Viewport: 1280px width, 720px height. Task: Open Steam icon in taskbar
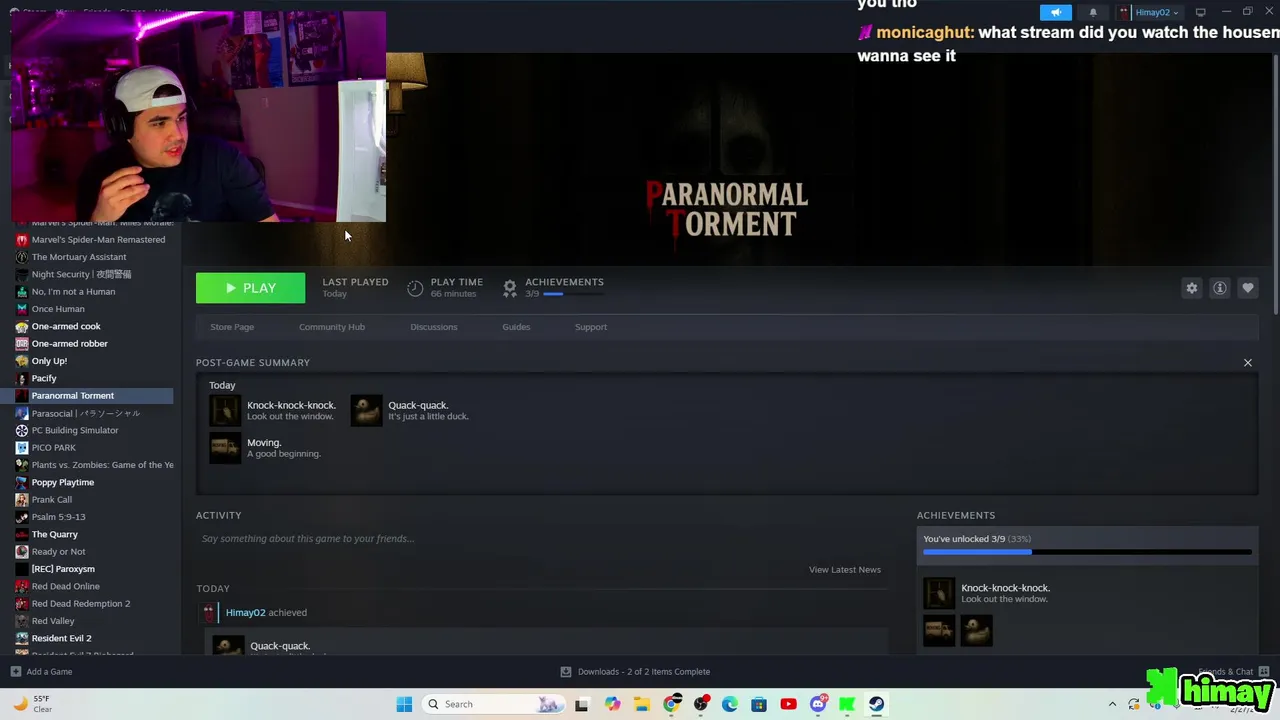876,704
